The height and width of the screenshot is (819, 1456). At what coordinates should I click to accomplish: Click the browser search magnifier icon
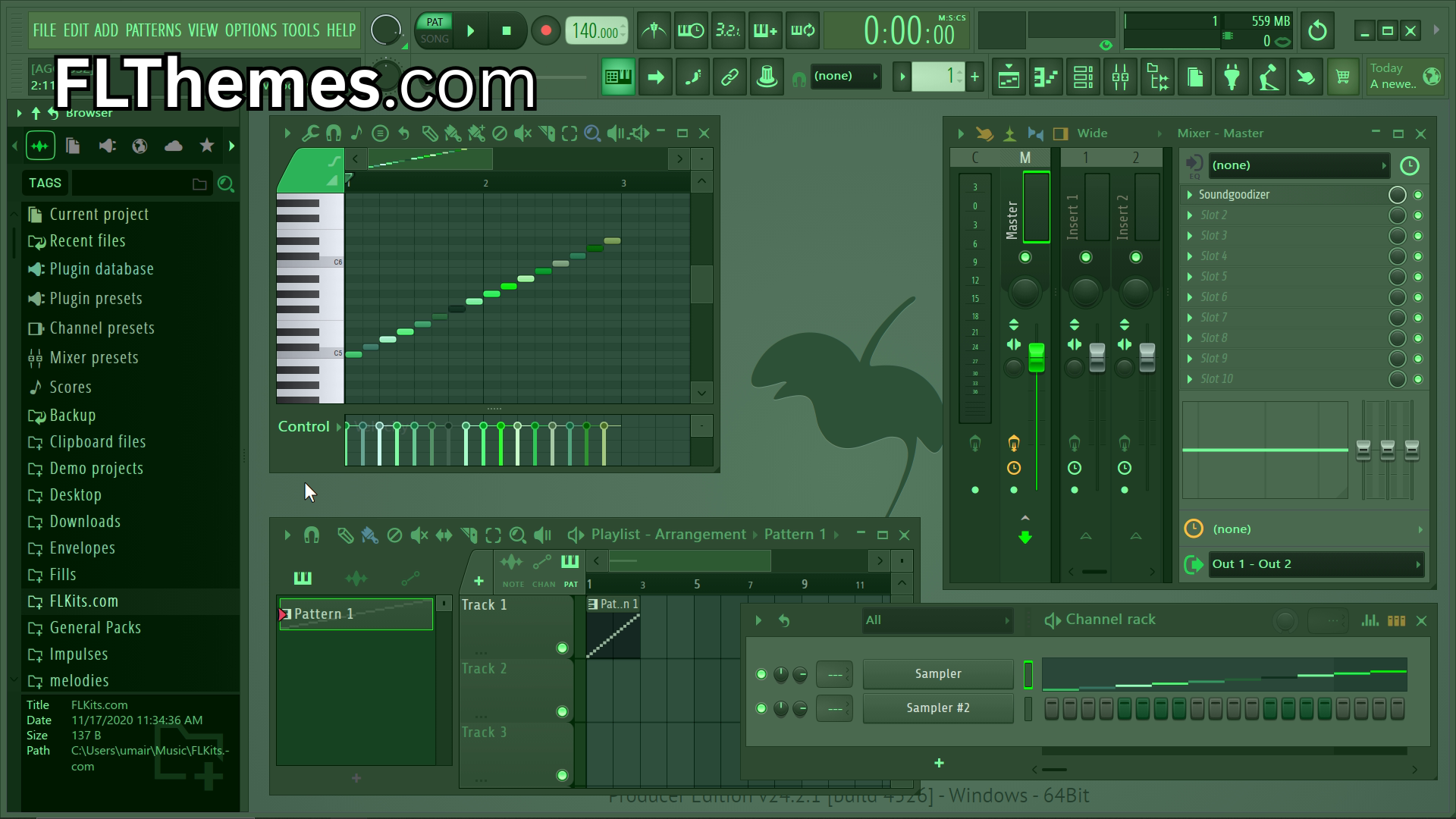click(x=225, y=184)
